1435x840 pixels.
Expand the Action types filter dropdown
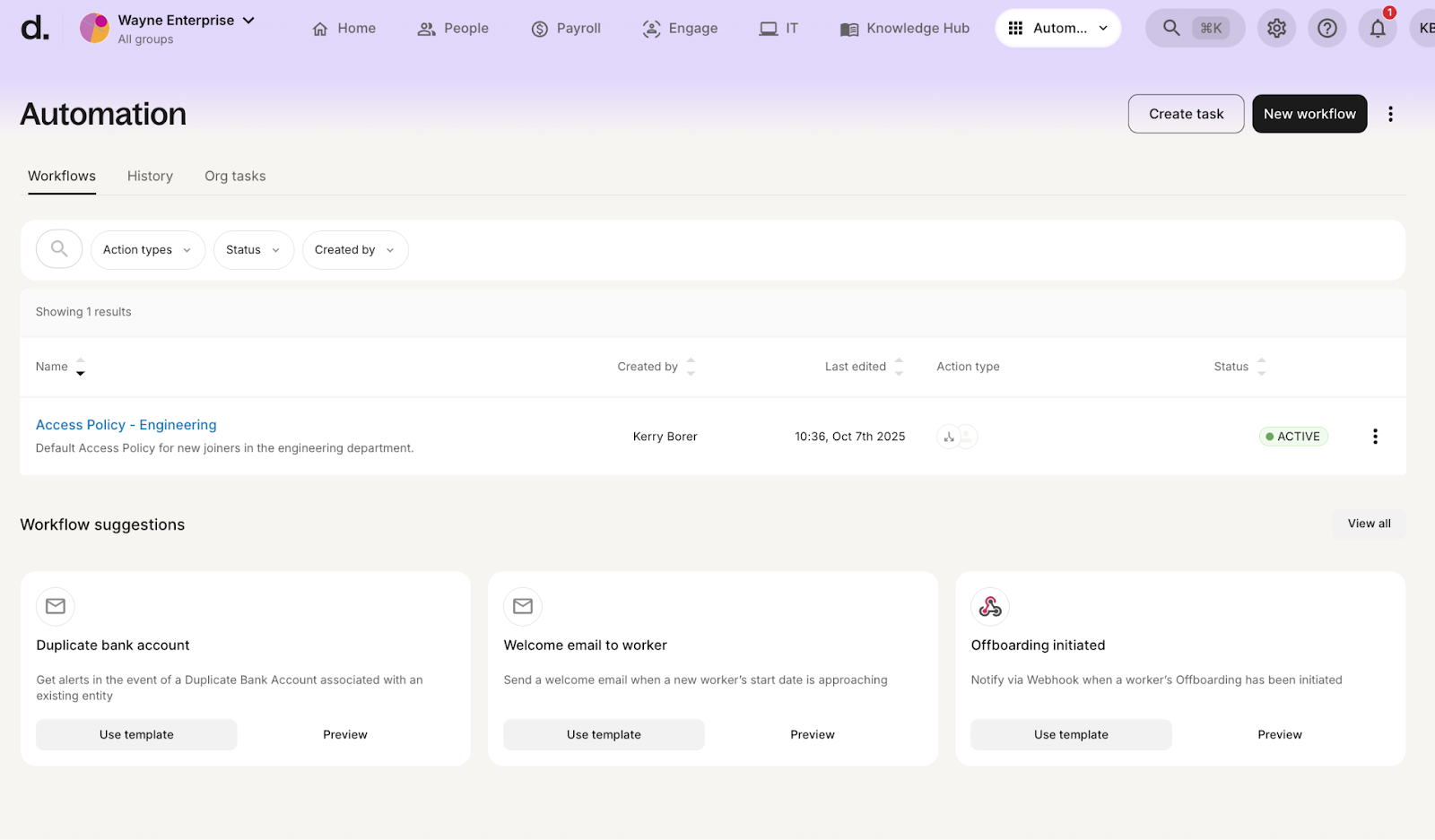pyautogui.click(x=147, y=250)
